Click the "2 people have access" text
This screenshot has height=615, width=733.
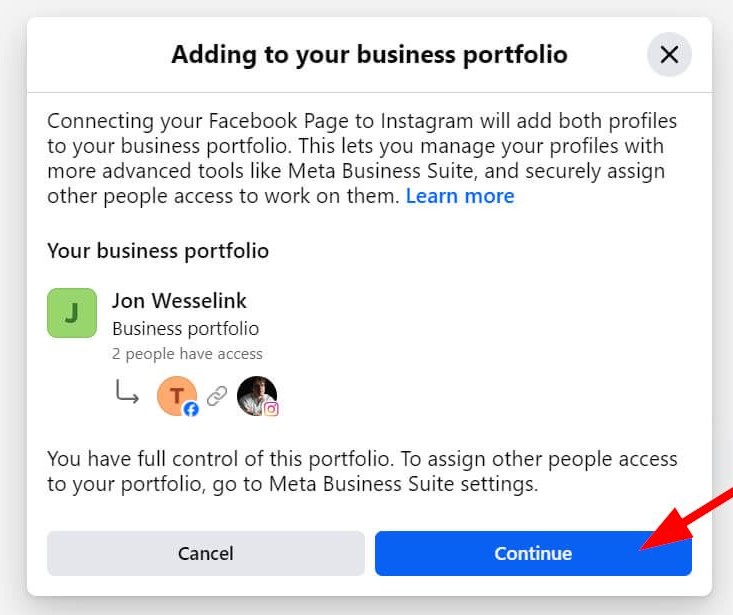(187, 353)
